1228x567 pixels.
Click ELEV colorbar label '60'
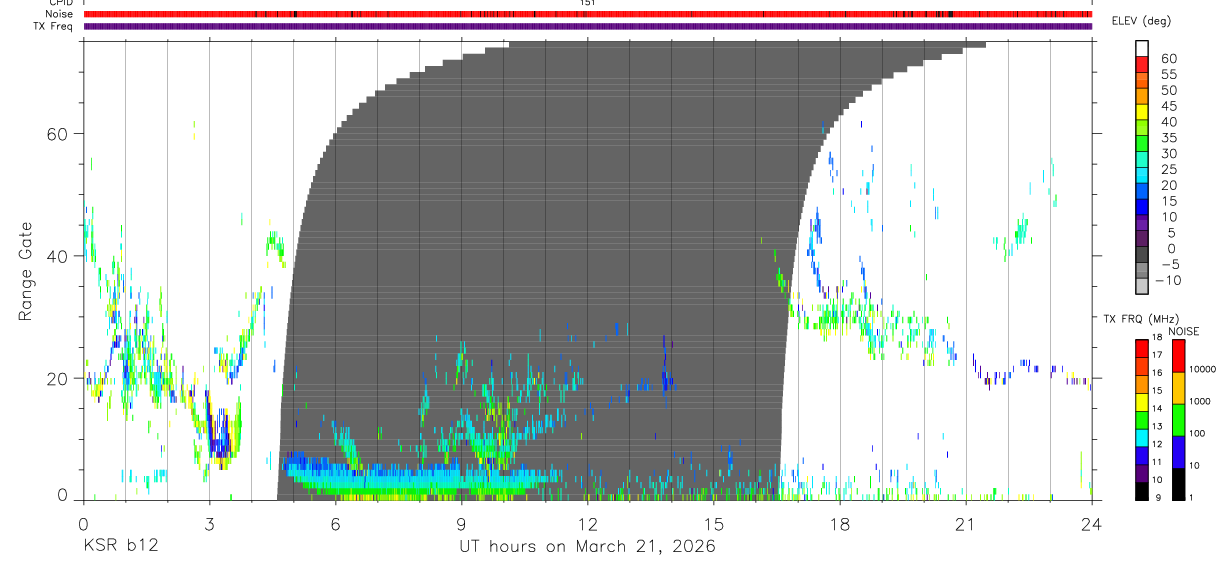[1167, 59]
